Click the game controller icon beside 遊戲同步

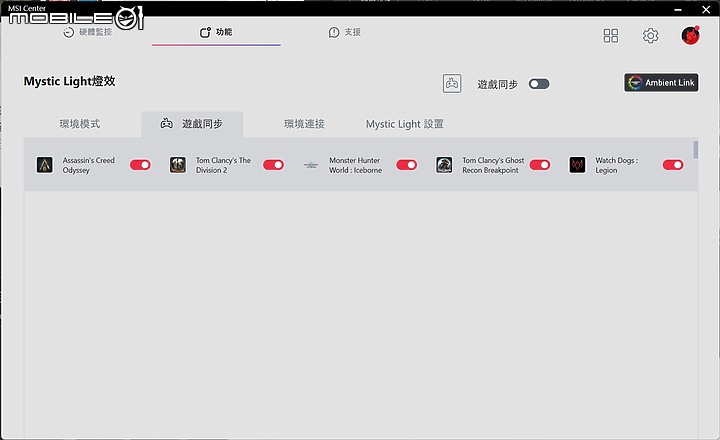452,84
